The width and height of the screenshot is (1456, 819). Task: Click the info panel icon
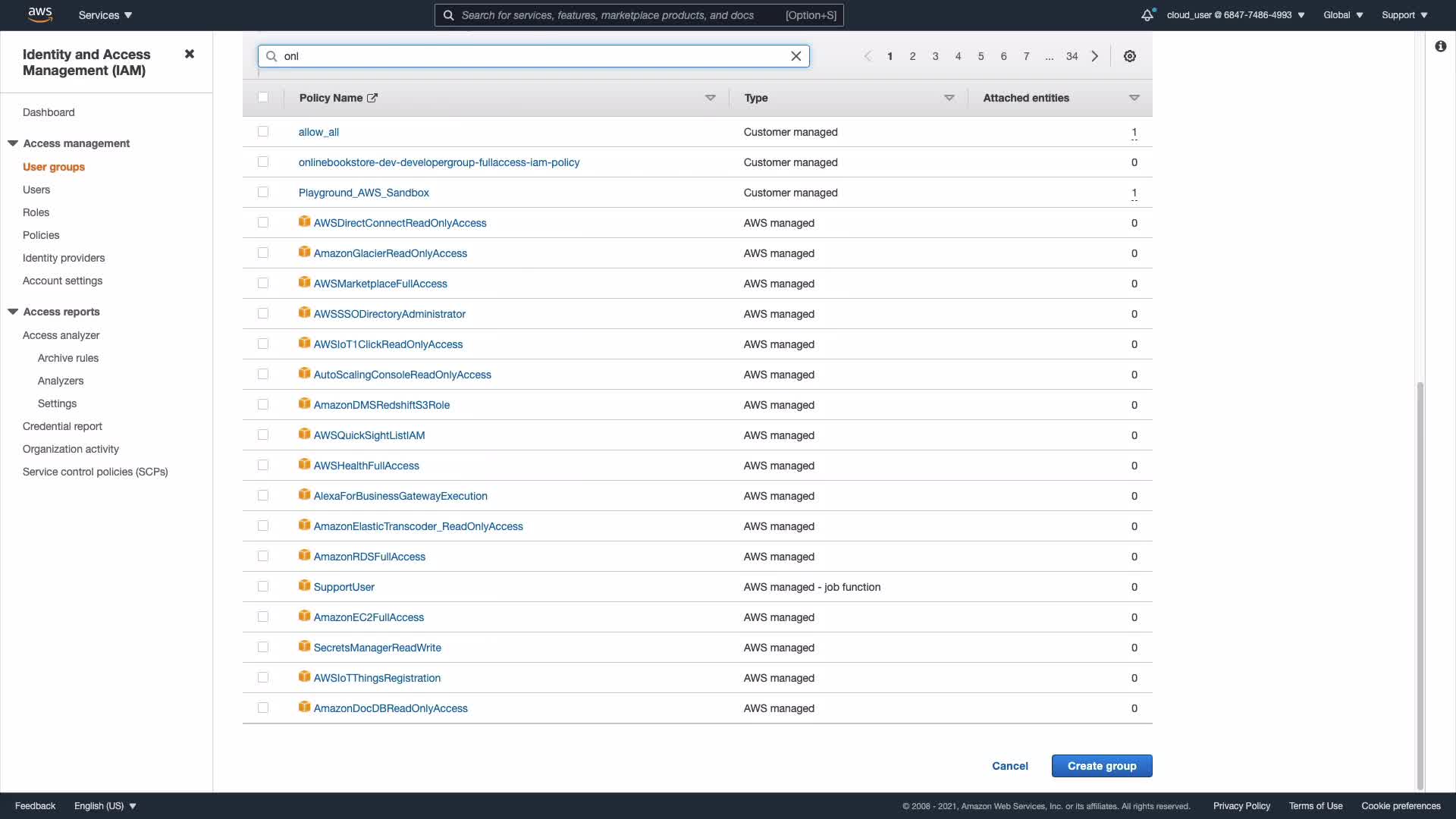tap(1440, 47)
